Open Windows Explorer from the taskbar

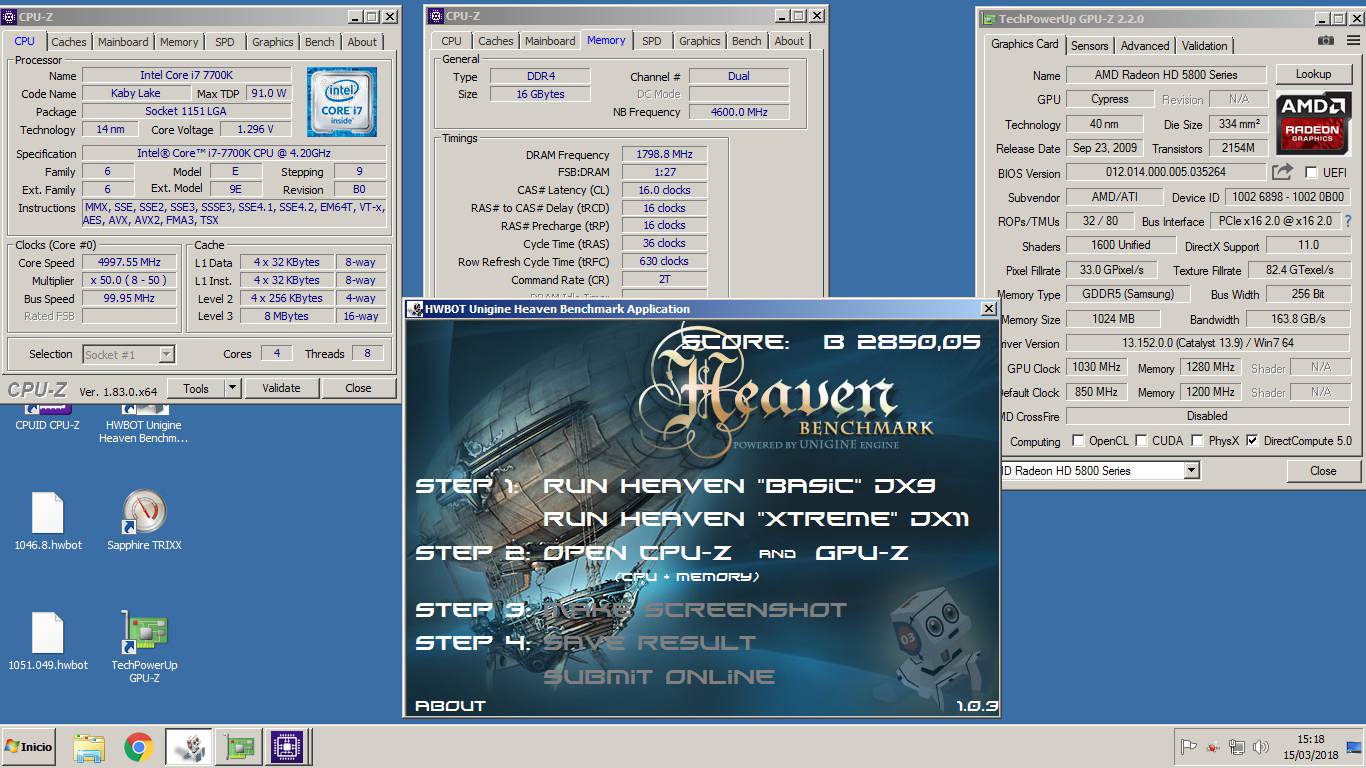tap(89, 747)
